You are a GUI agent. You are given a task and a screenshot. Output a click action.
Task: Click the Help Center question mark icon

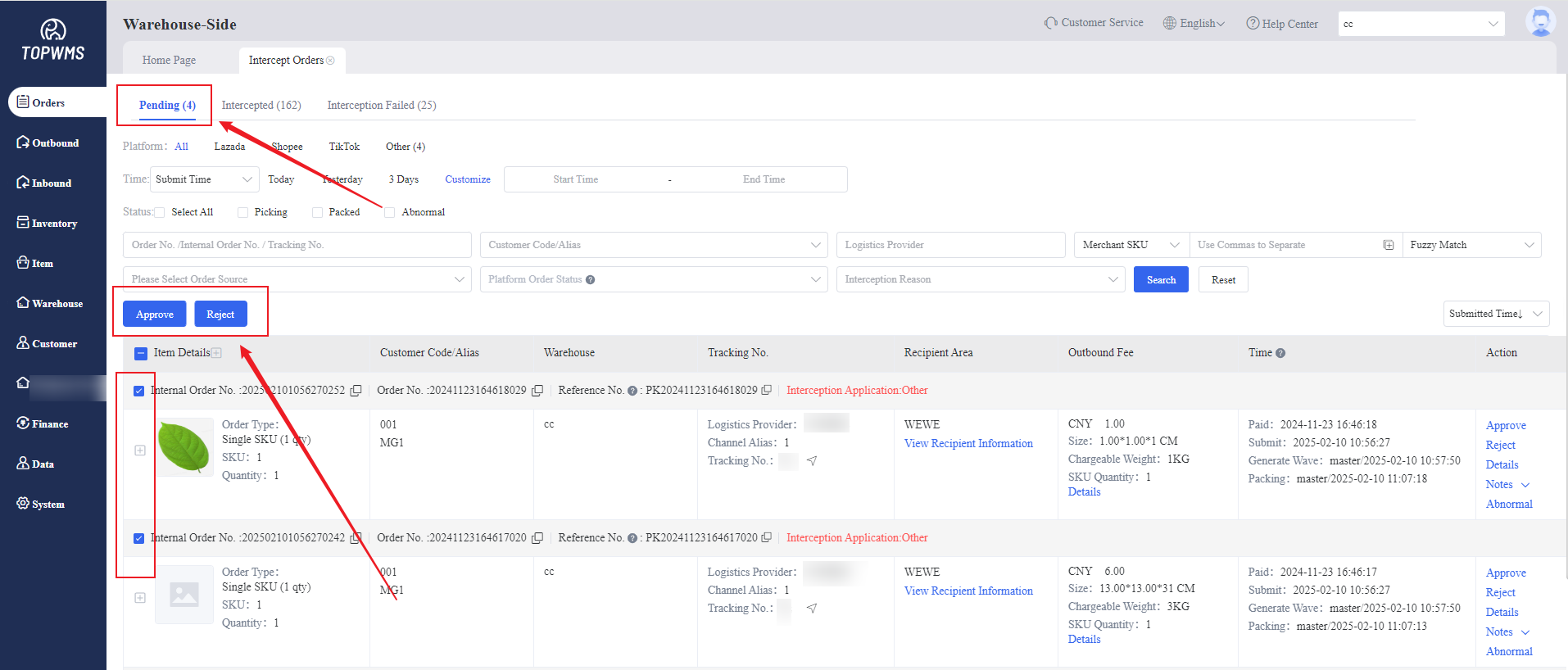(x=1253, y=24)
